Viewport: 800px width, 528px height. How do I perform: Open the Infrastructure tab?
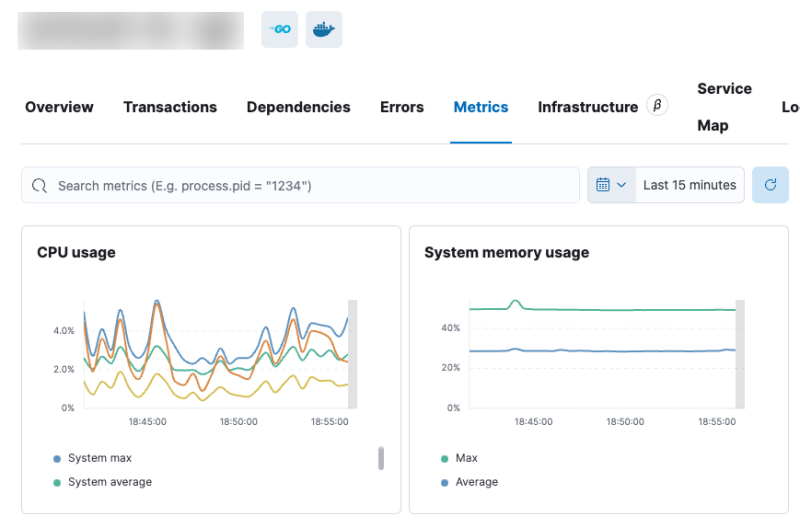[x=587, y=107]
